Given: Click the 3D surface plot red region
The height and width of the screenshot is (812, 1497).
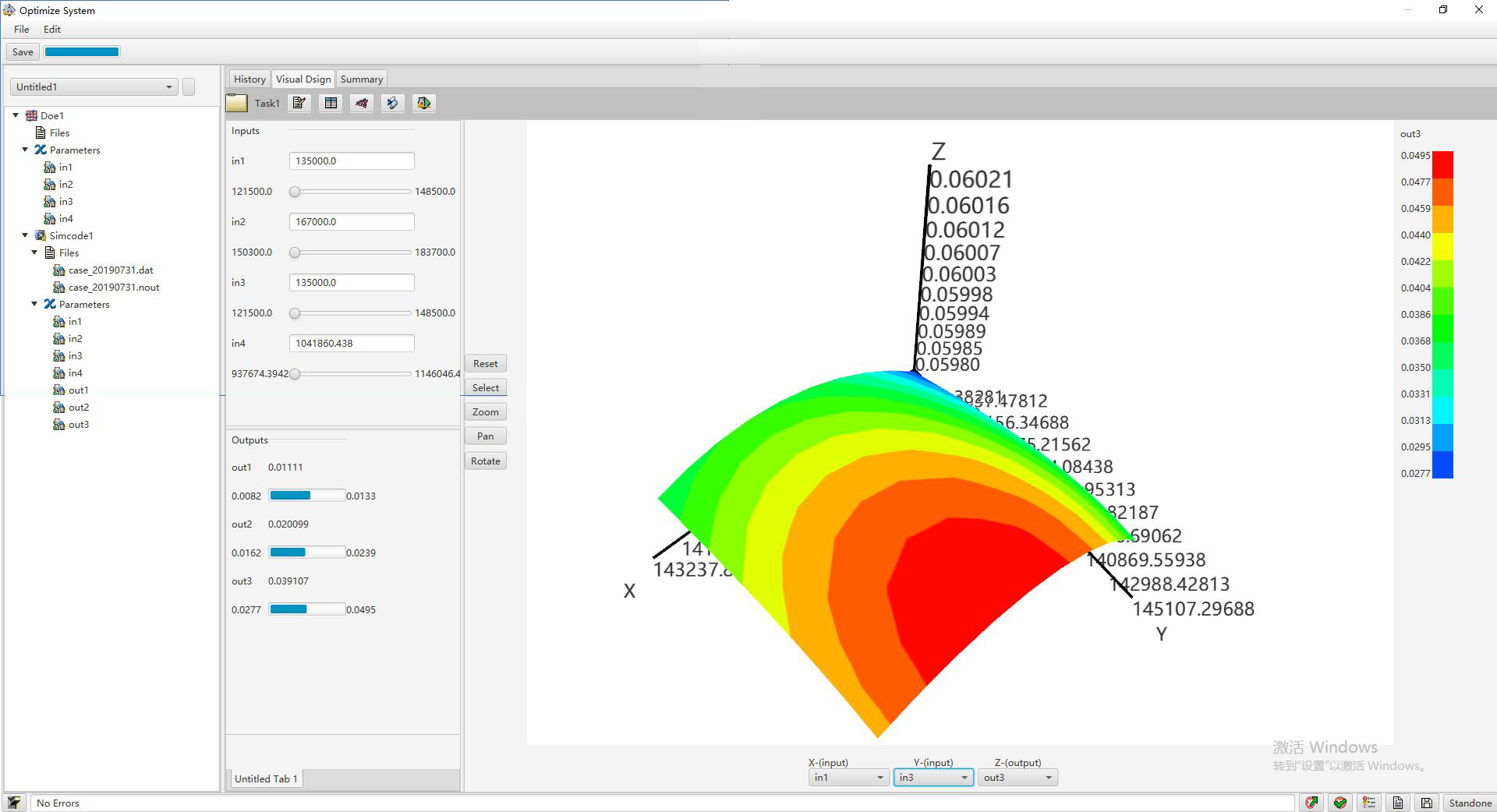Looking at the screenshot, I should [x=967, y=592].
